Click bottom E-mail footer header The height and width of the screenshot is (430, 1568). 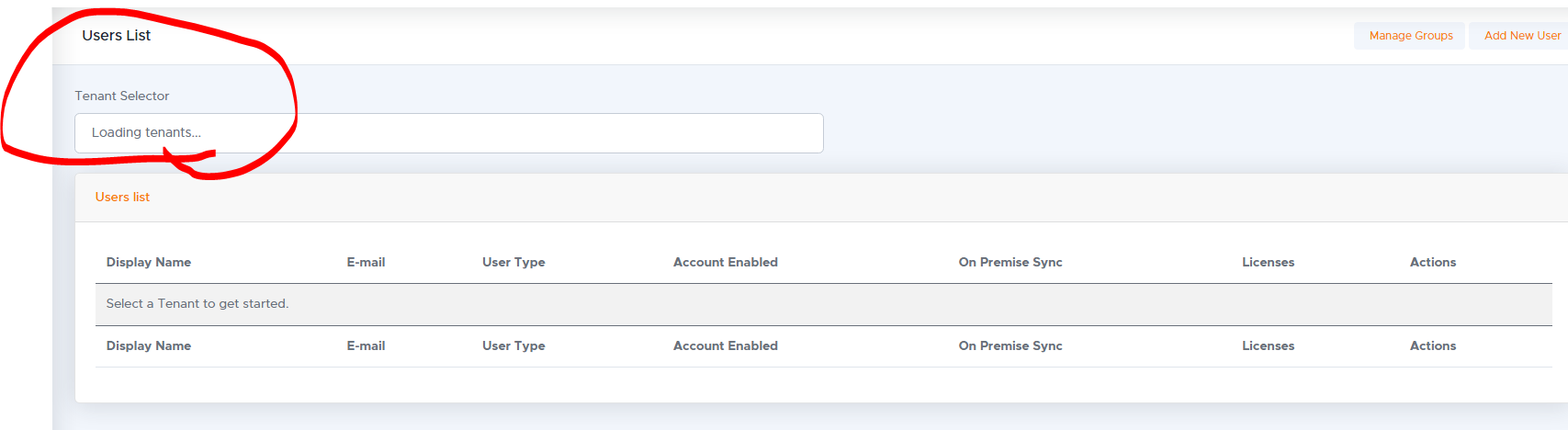[x=366, y=345]
